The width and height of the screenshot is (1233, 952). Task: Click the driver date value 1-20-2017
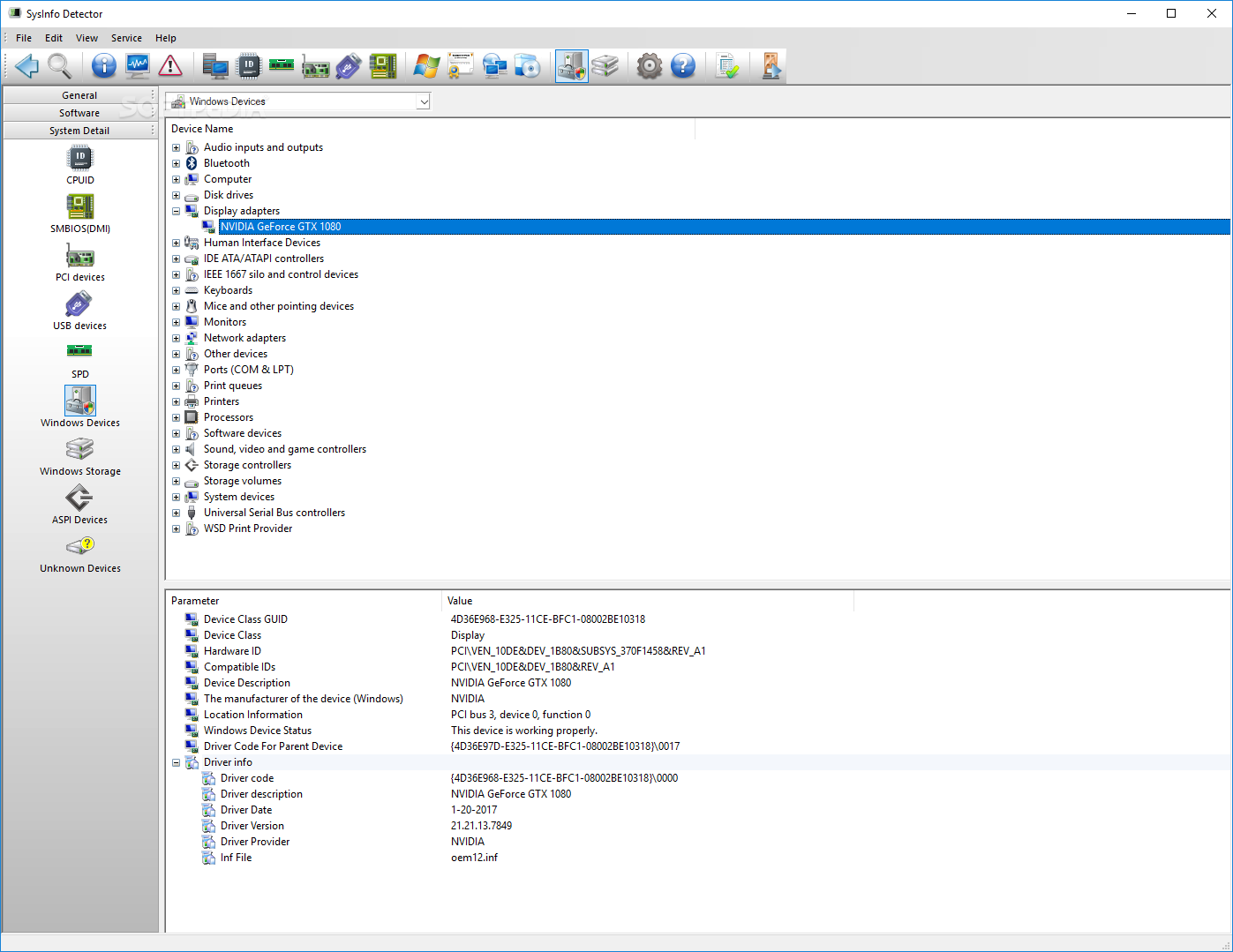[474, 810]
